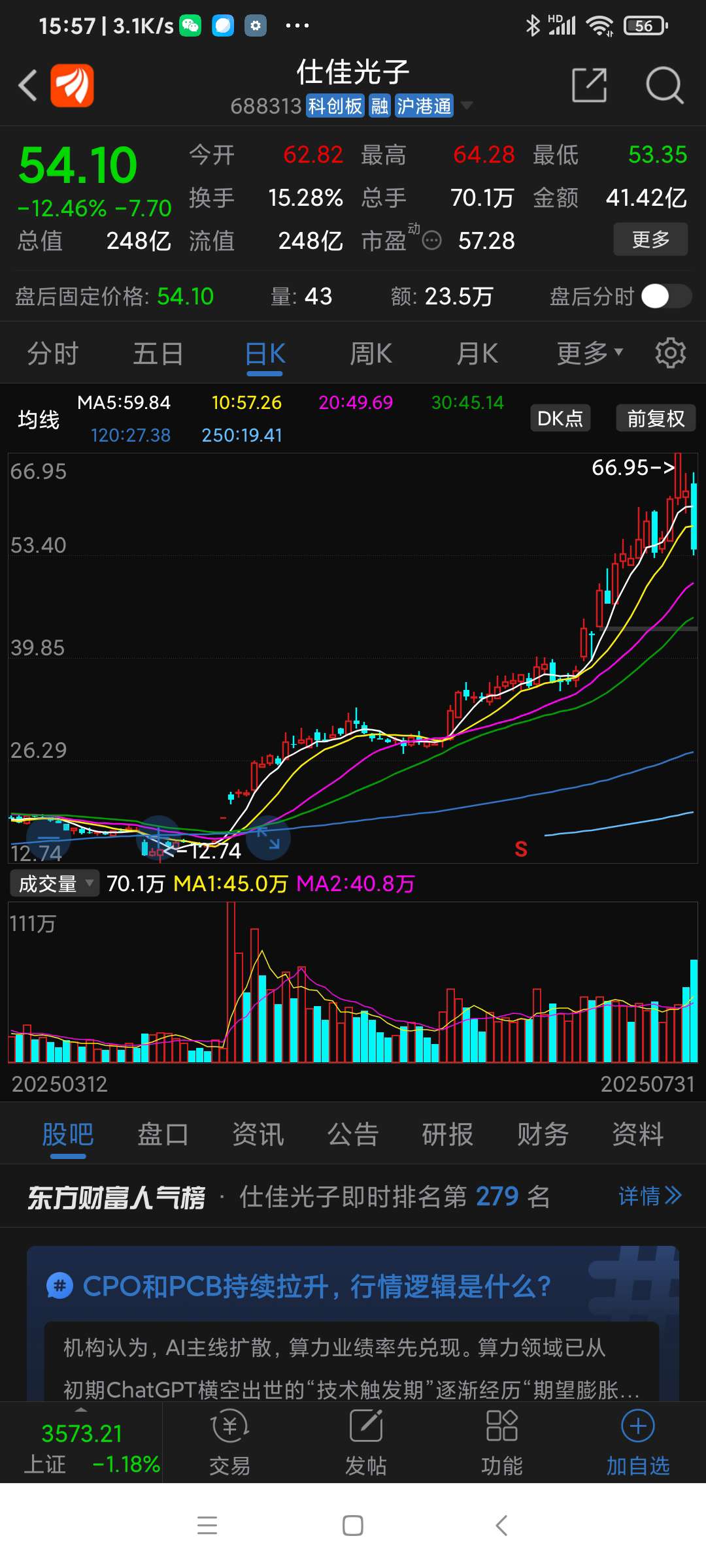Open CPO和PCB持续拉升 topic headline

tap(316, 1286)
